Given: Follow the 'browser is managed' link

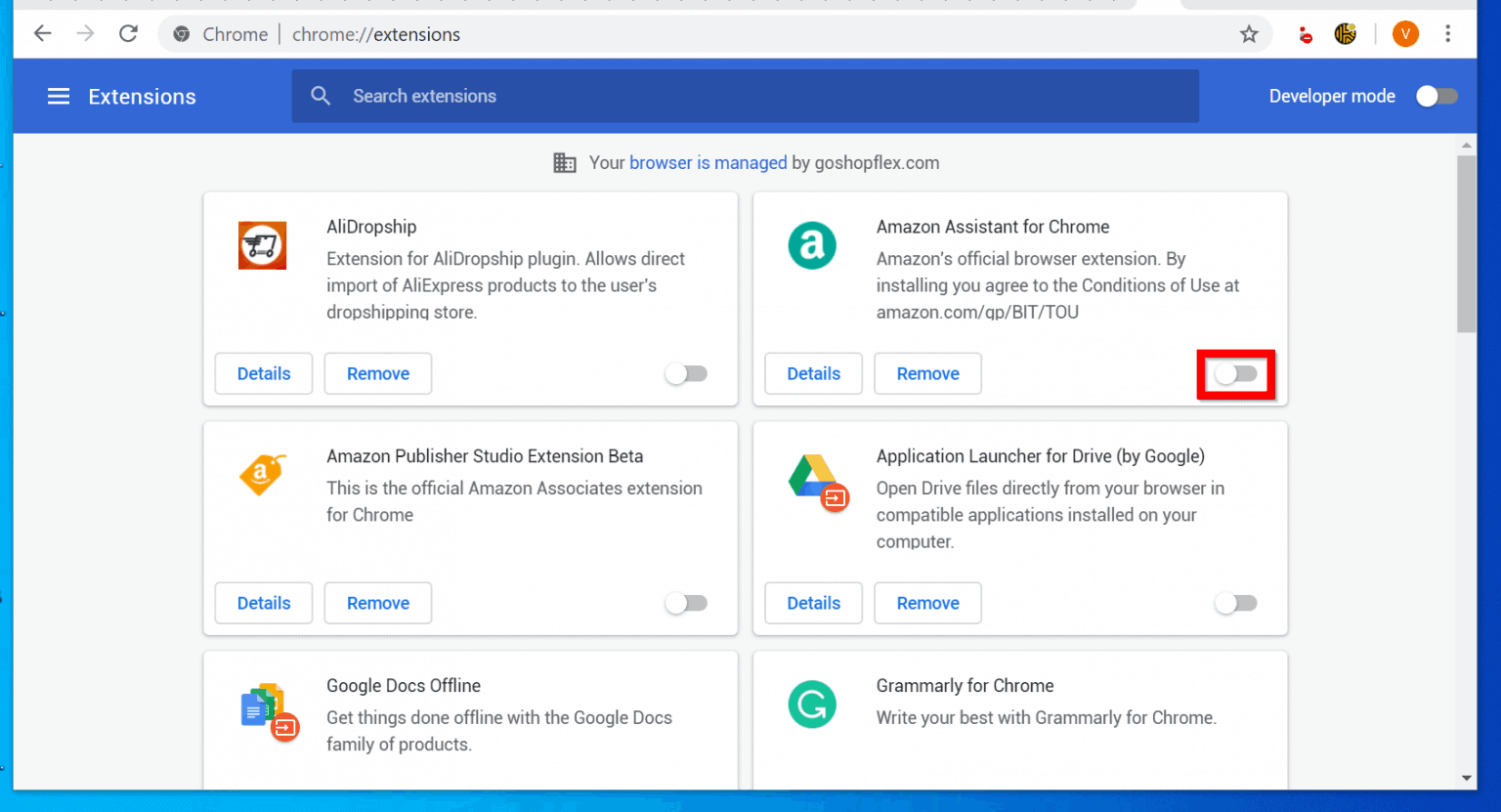Looking at the screenshot, I should click(708, 163).
